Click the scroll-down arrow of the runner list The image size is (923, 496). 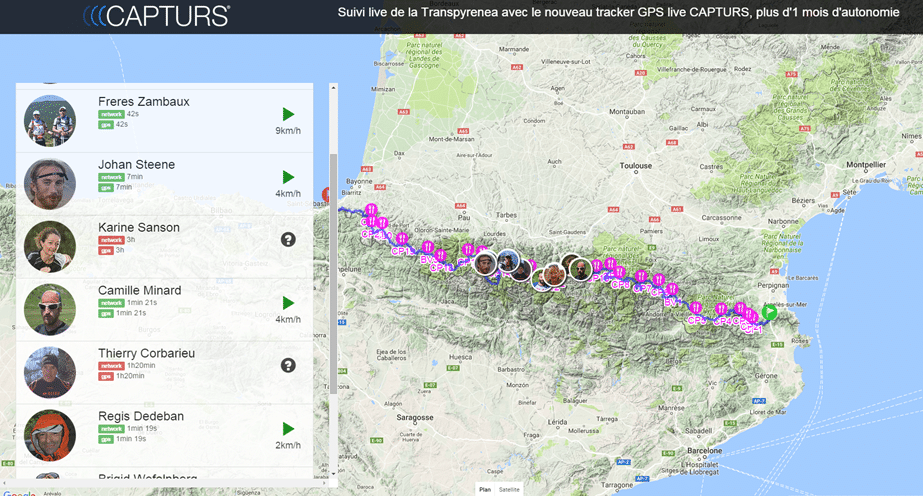[333, 473]
